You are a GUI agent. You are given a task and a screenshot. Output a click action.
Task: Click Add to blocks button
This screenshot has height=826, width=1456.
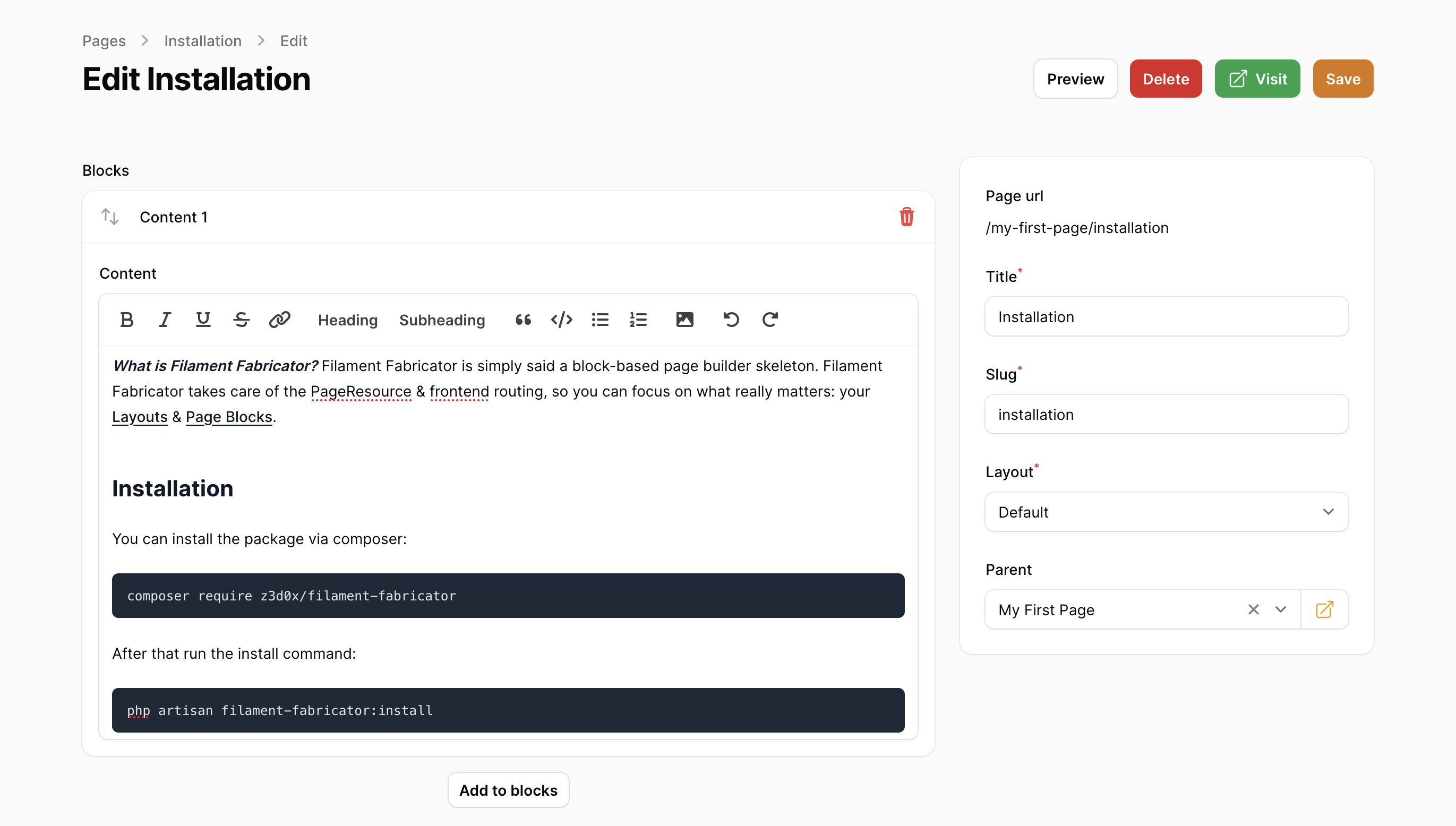[508, 790]
